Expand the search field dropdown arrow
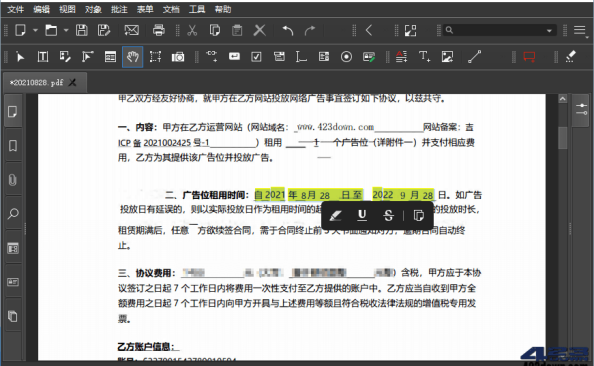The height and width of the screenshot is (366, 594). coord(549,30)
